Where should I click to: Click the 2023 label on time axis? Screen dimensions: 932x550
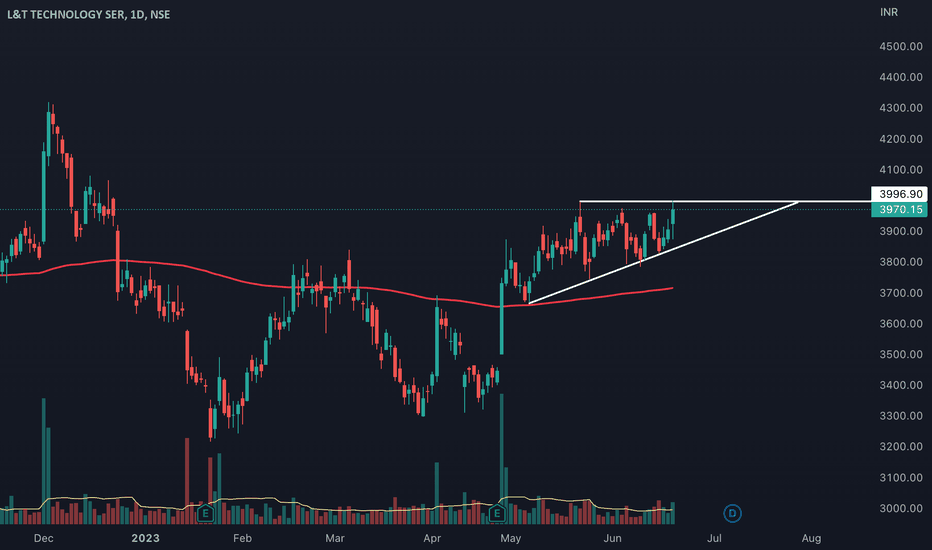coord(146,538)
